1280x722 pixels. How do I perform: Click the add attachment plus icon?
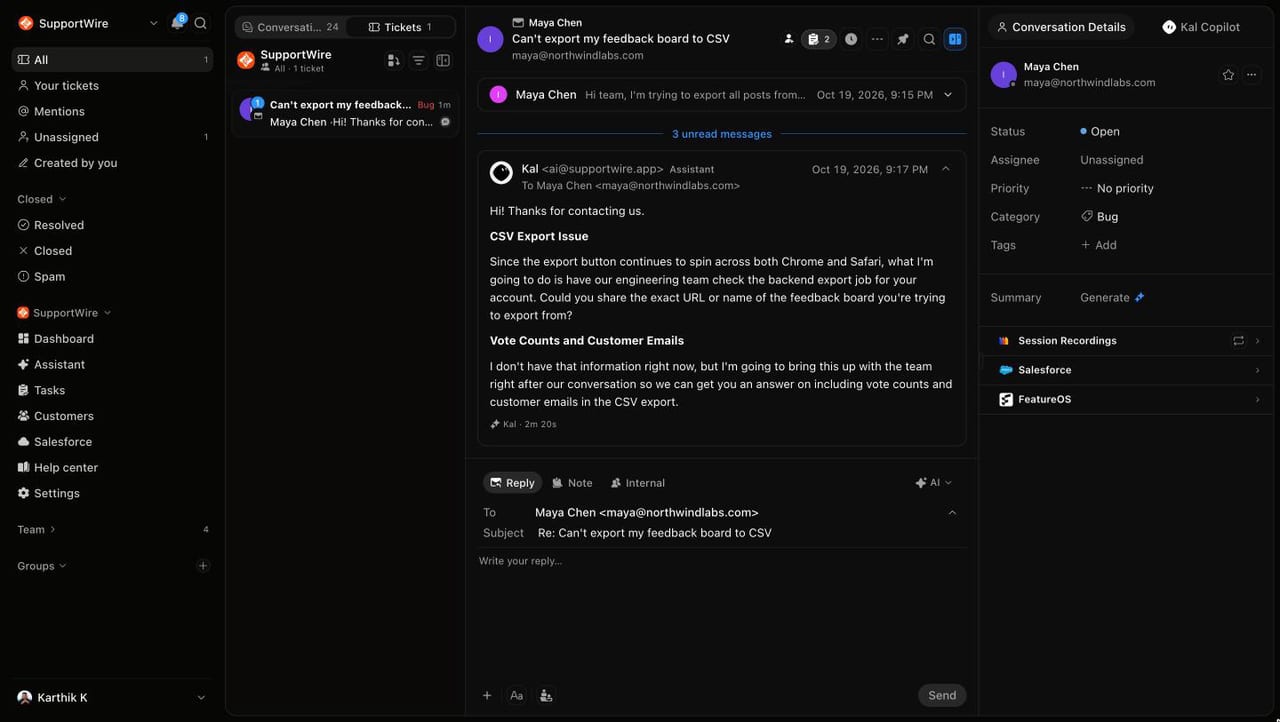[x=487, y=695]
